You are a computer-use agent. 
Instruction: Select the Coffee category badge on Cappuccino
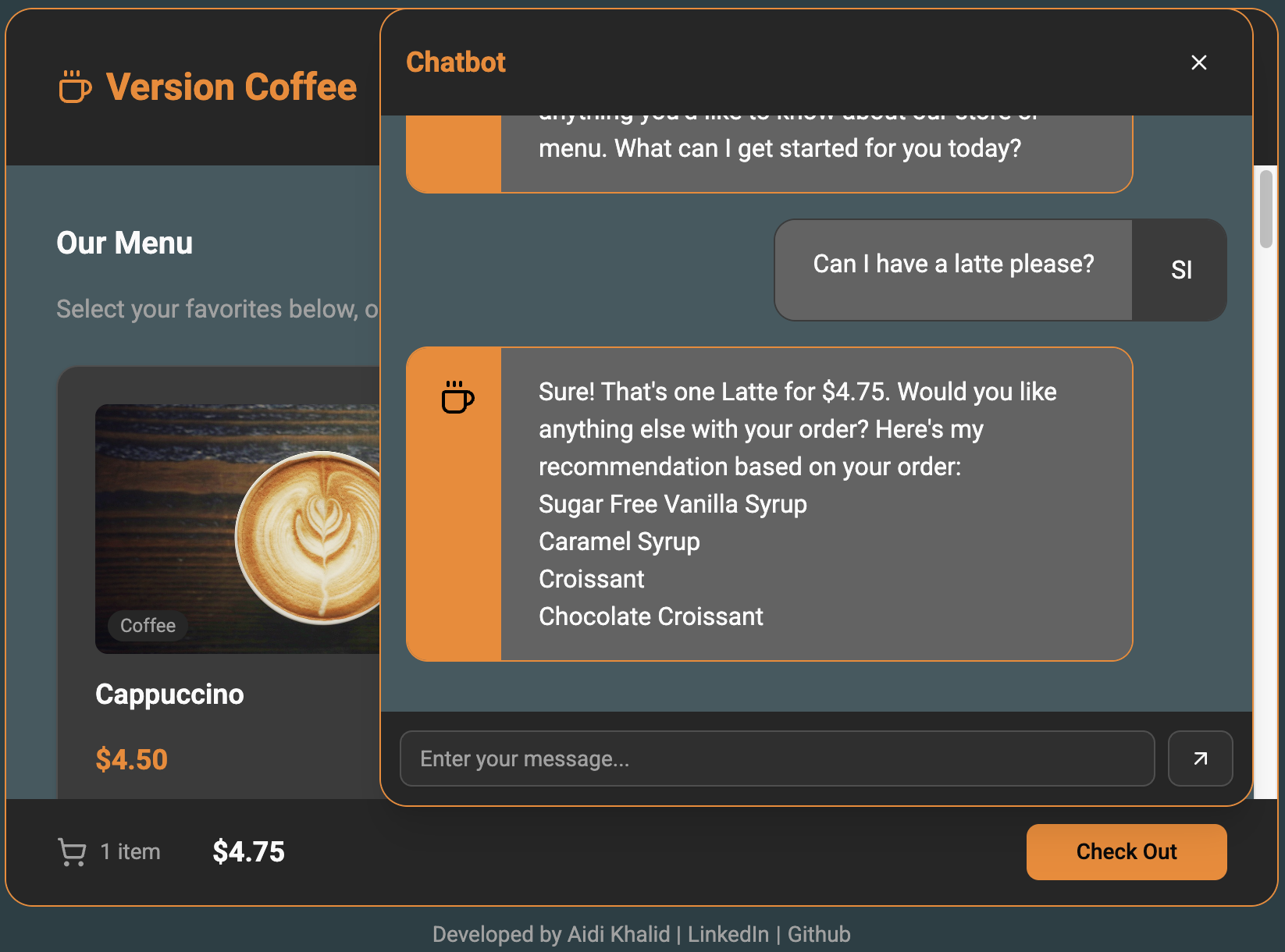point(147,625)
